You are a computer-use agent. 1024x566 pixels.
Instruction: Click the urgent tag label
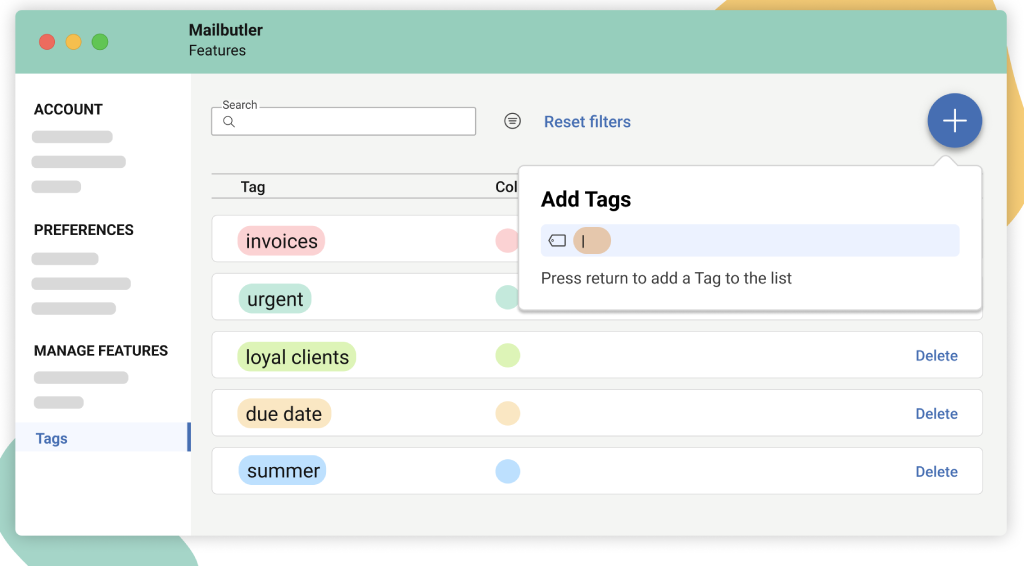pyautogui.click(x=275, y=299)
